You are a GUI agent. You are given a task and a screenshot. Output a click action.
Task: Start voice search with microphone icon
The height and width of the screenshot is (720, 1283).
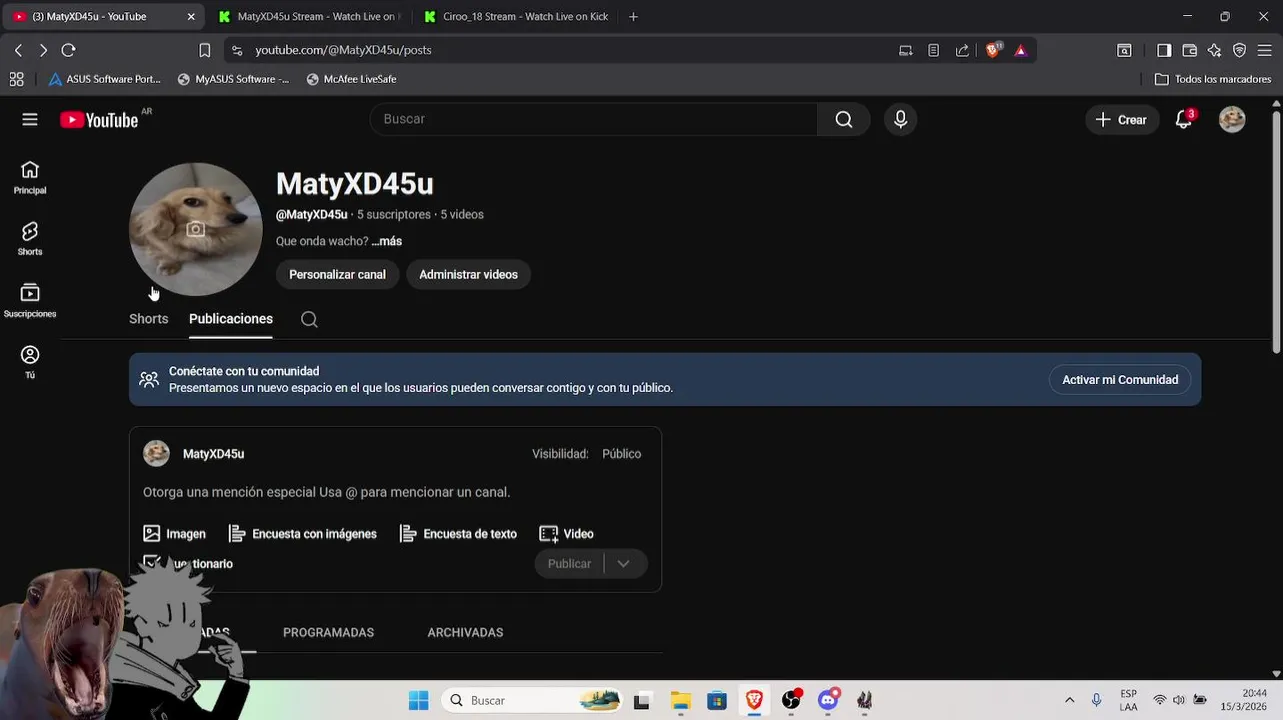pos(900,120)
